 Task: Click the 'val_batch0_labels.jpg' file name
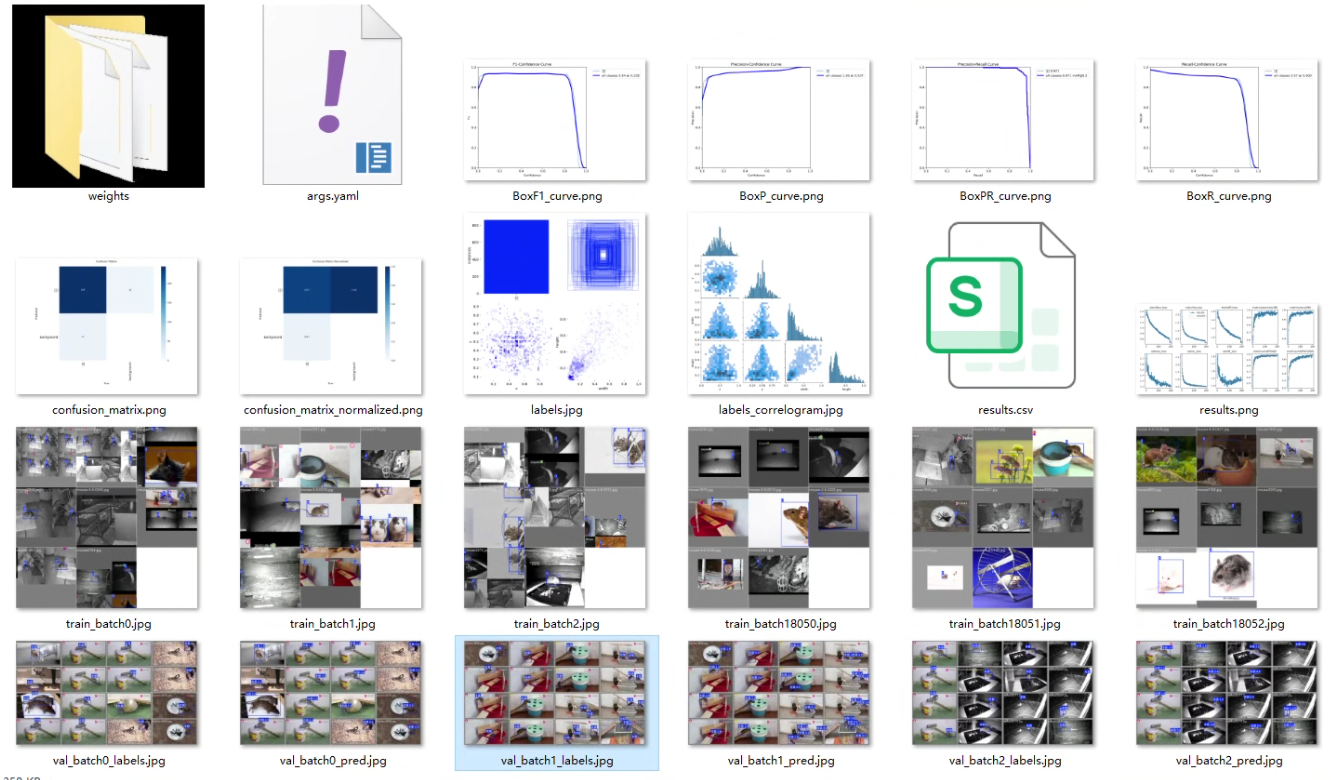(108, 761)
